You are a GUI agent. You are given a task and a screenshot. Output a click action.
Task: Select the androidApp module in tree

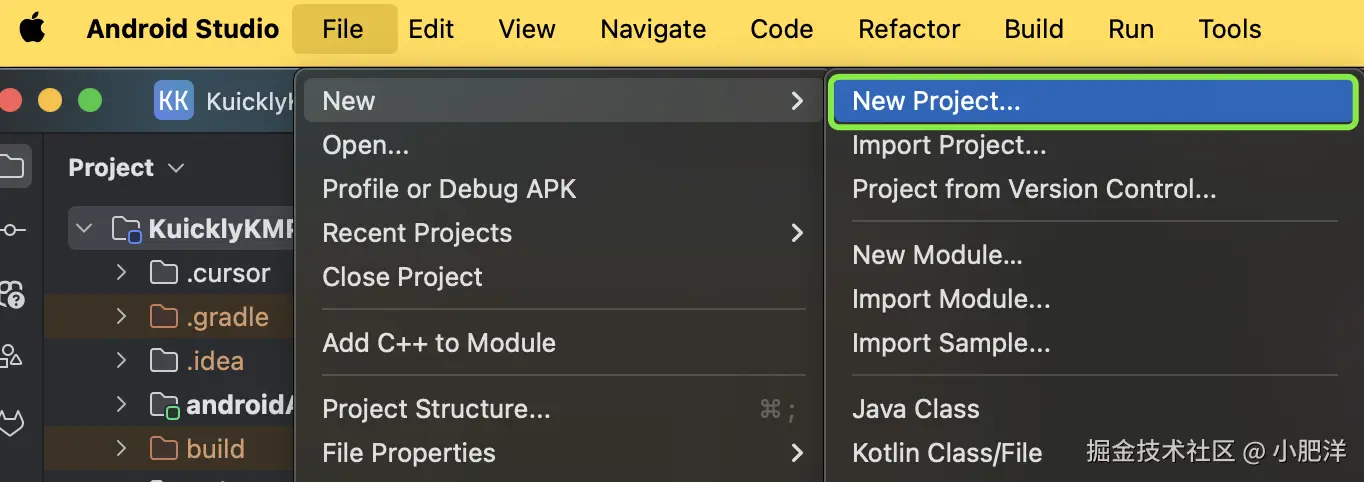240,405
